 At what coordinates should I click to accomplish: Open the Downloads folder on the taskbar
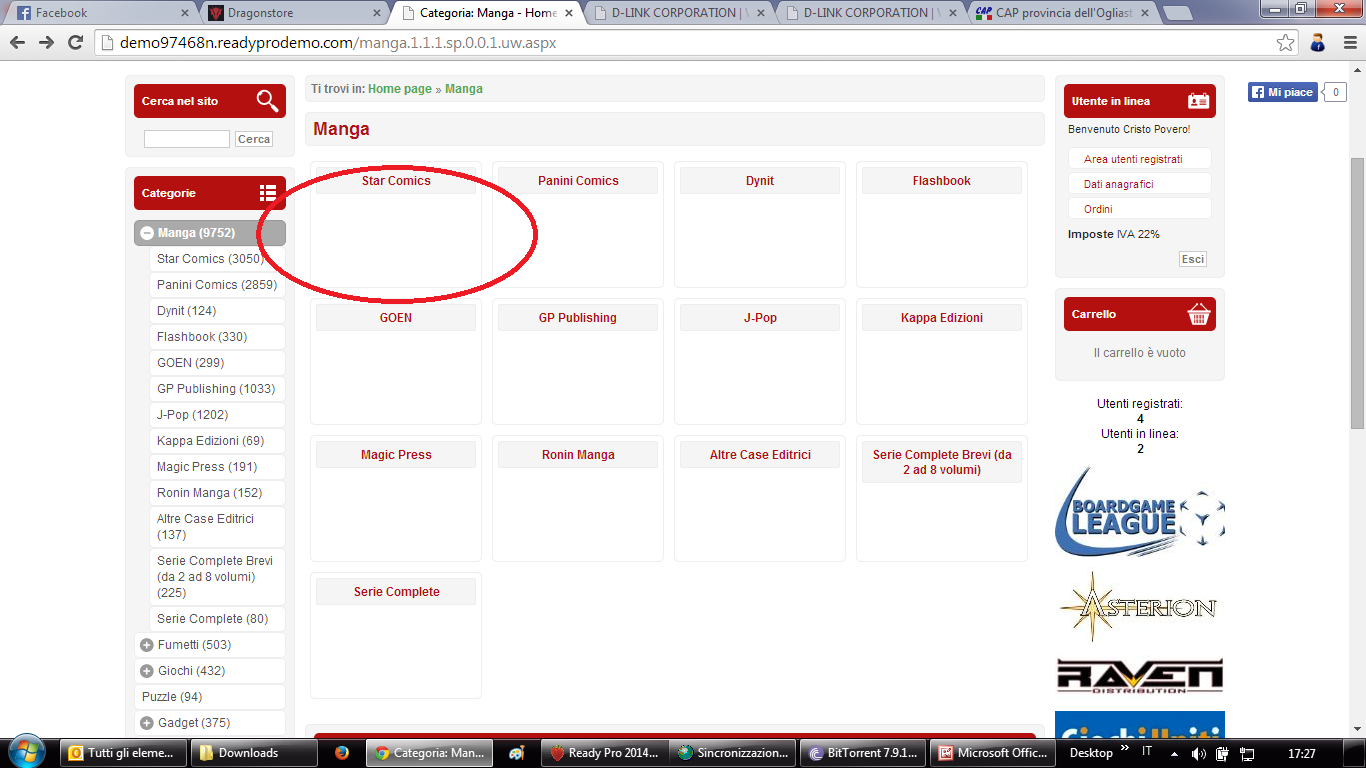click(x=256, y=753)
